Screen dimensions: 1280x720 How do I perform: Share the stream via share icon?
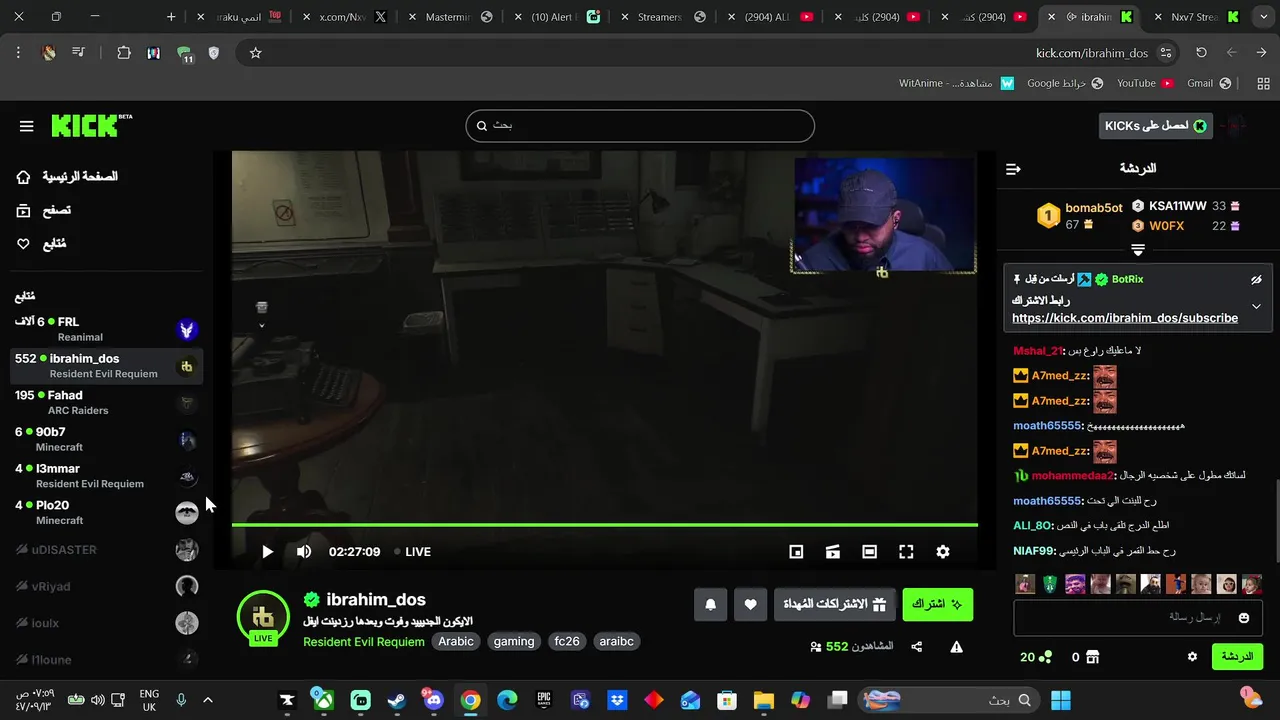click(917, 647)
